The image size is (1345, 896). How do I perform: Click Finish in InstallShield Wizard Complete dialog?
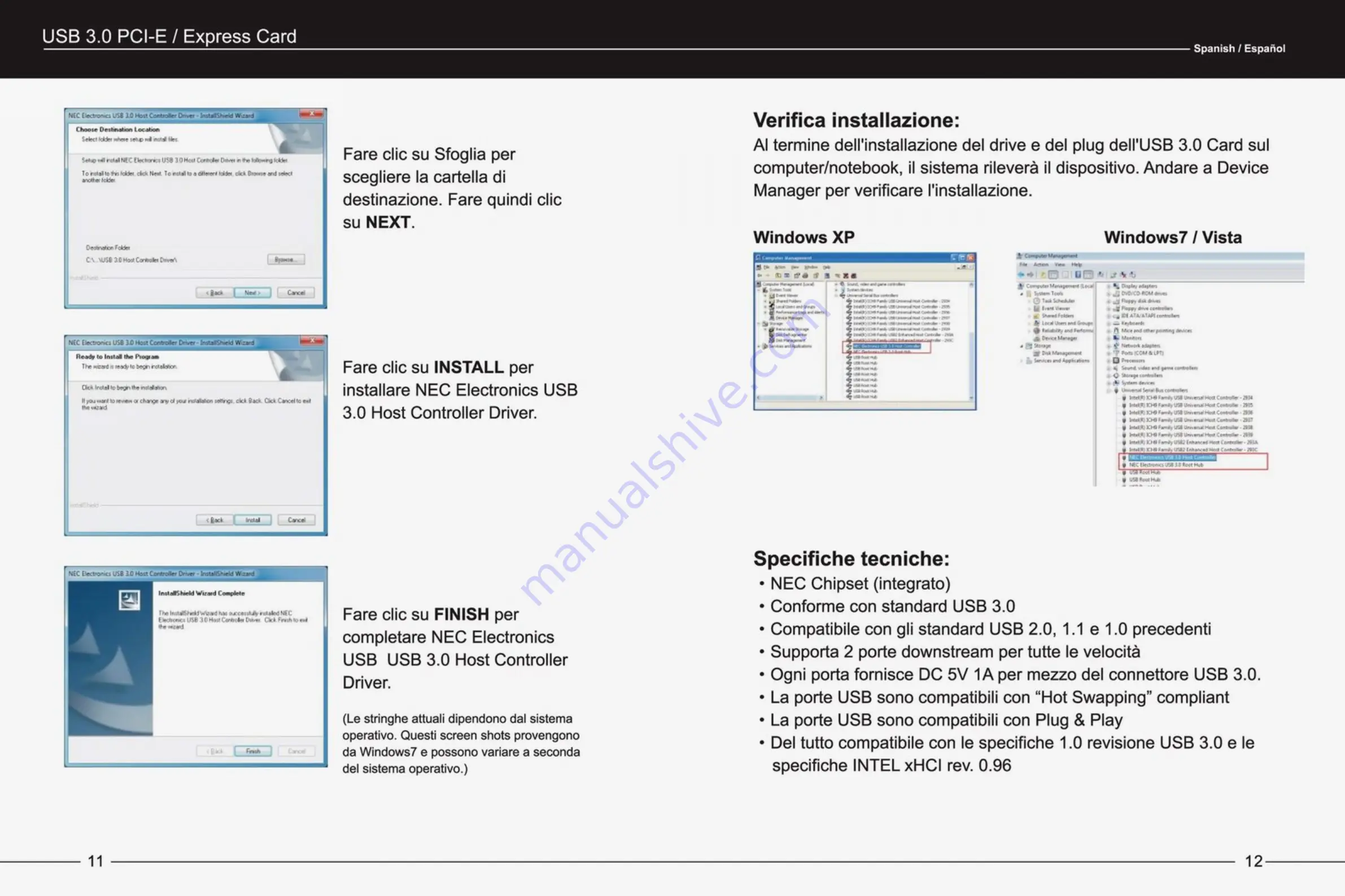click(252, 751)
